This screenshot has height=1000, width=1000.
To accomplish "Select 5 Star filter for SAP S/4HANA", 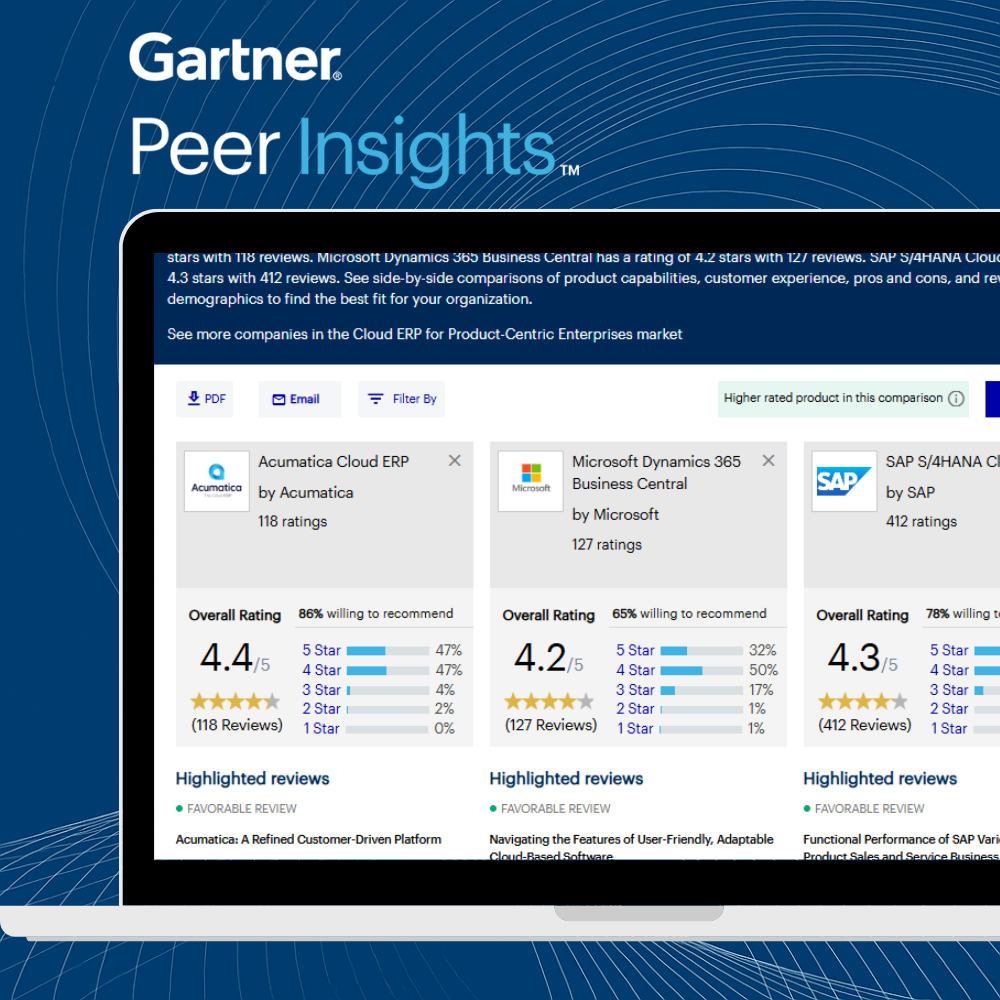I will (x=949, y=650).
